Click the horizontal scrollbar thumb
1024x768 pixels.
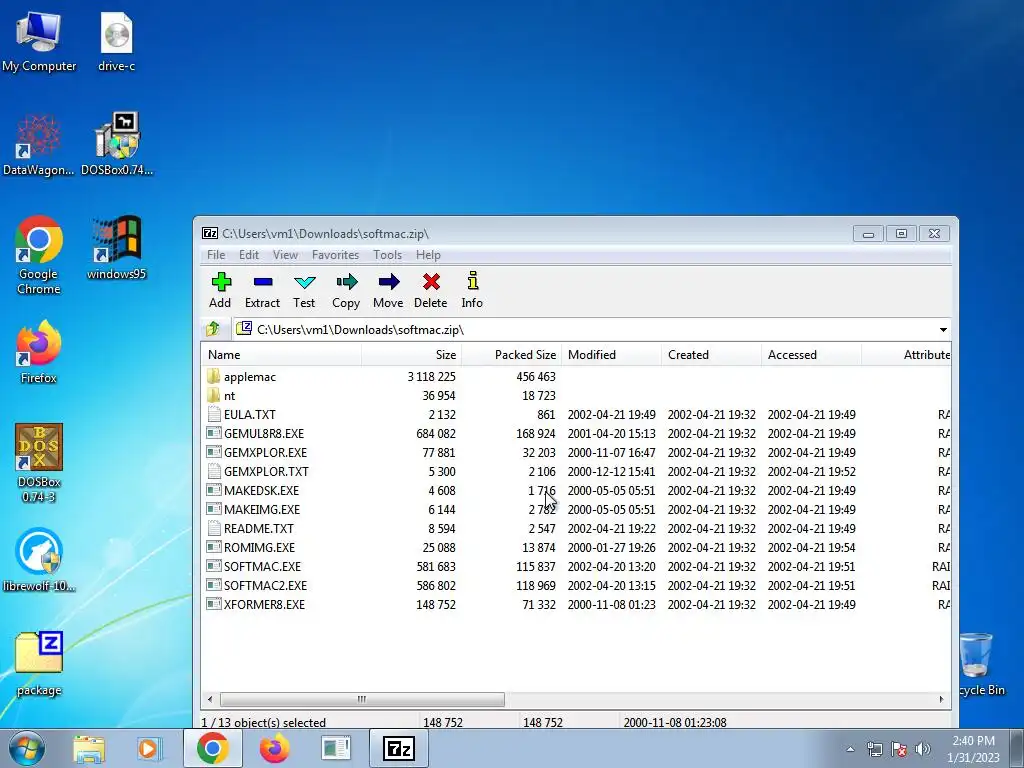[362, 699]
